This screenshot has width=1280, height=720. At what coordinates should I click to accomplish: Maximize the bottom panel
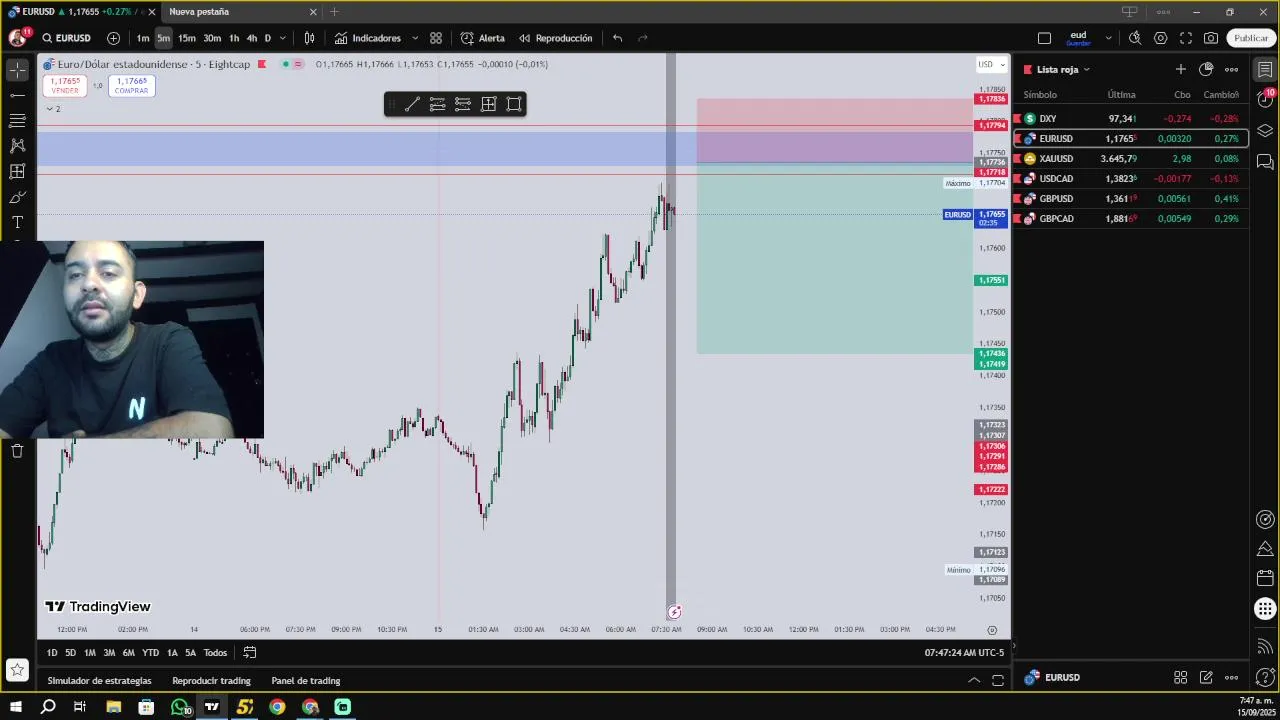click(x=998, y=680)
